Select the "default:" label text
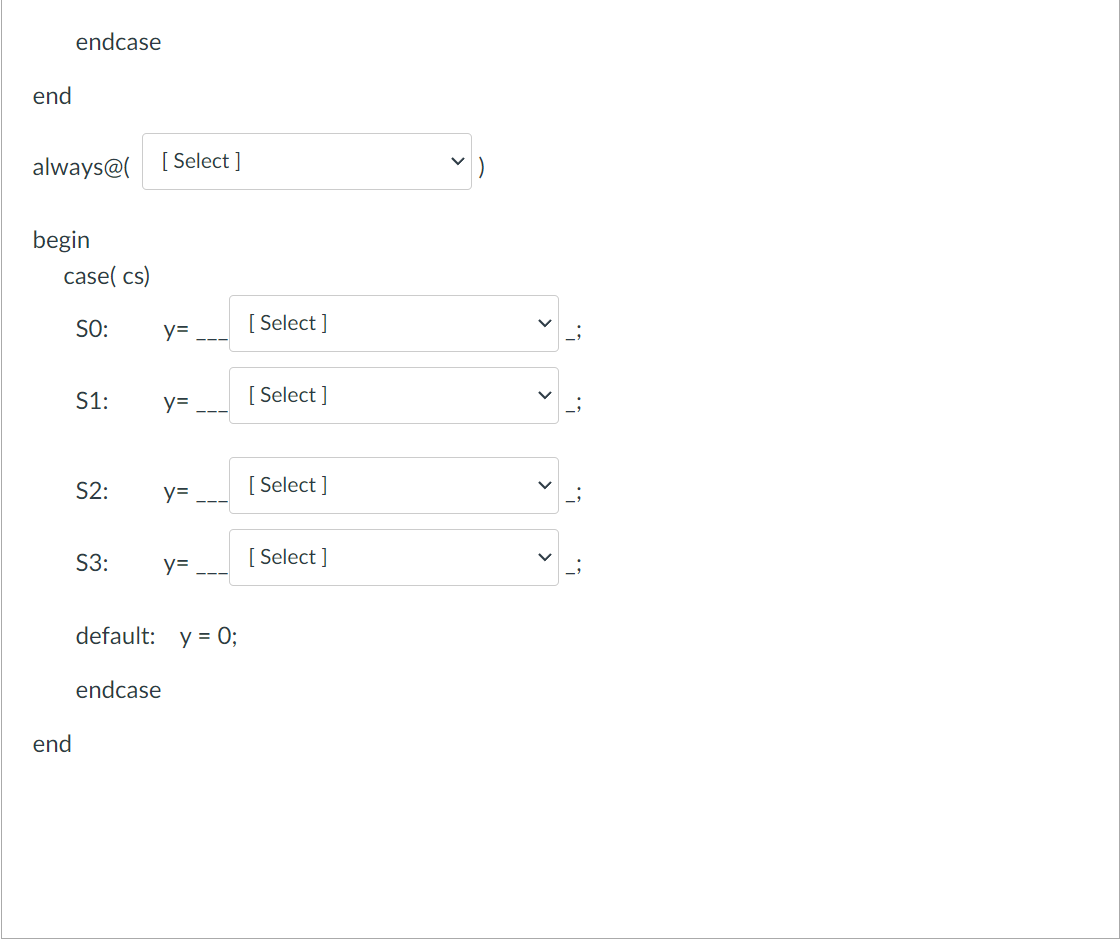This screenshot has height=940, width=1120. click(115, 636)
